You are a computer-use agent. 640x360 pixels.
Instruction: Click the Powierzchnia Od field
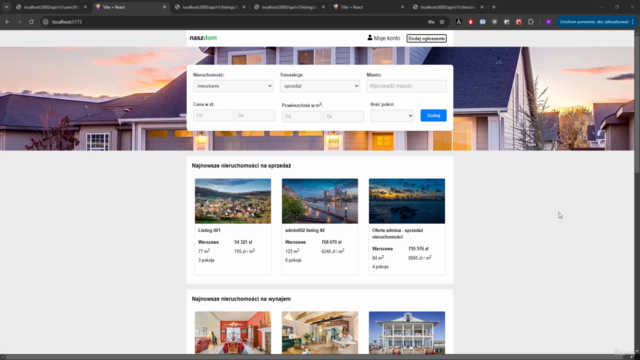(302, 116)
